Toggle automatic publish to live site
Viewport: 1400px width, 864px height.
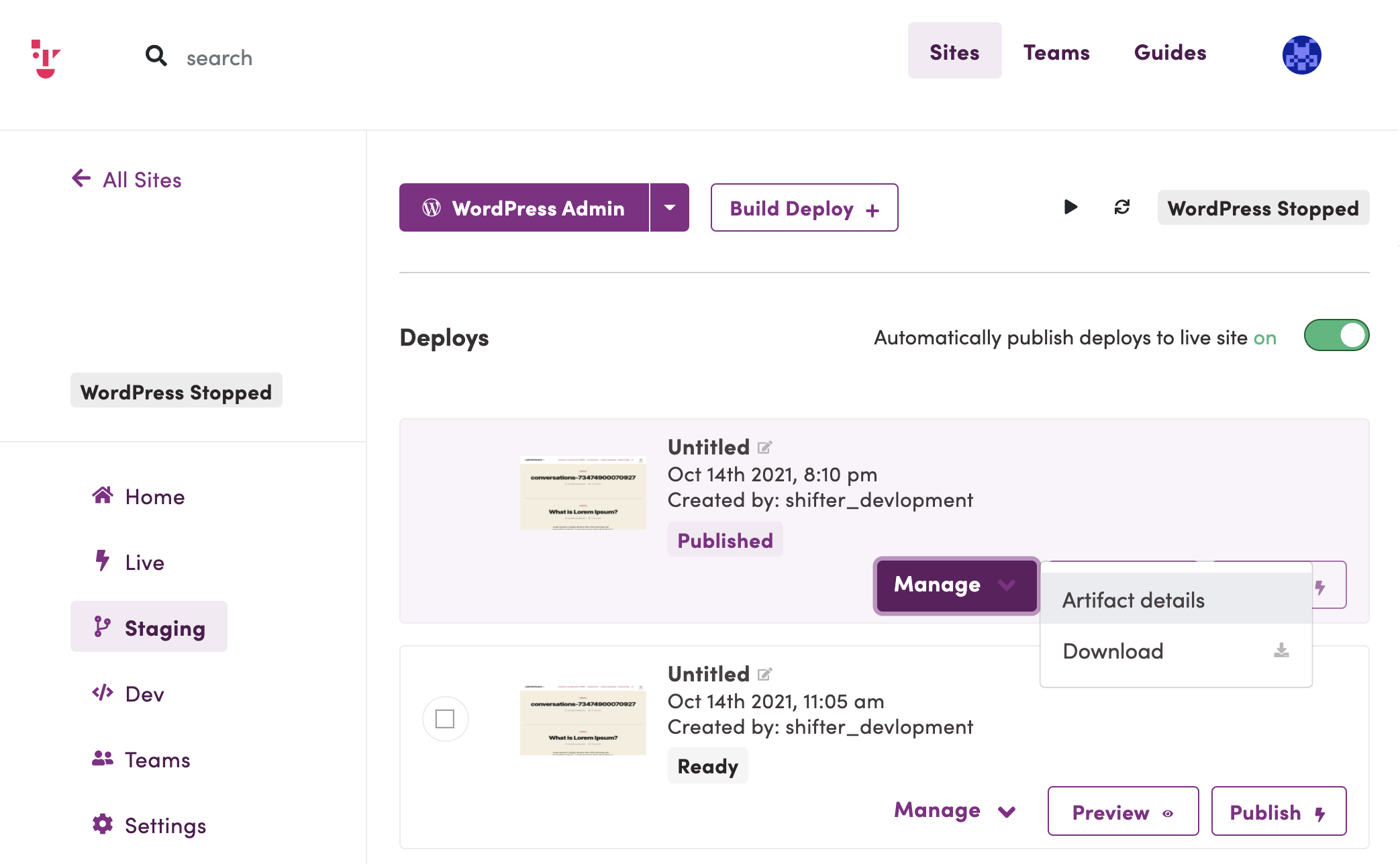coord(1336,335)
